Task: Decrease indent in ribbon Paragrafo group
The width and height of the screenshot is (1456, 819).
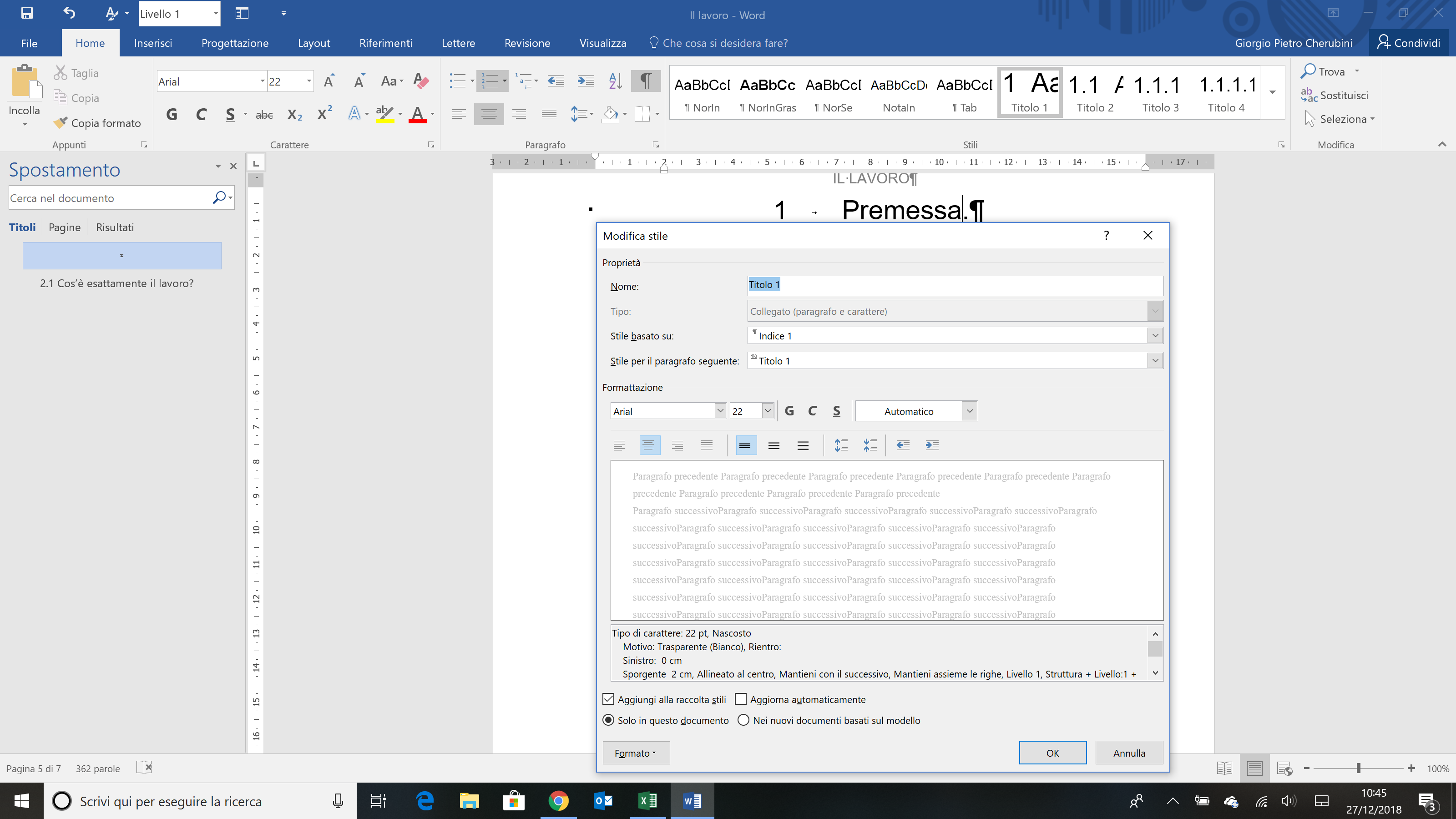Action: point(556,81)
